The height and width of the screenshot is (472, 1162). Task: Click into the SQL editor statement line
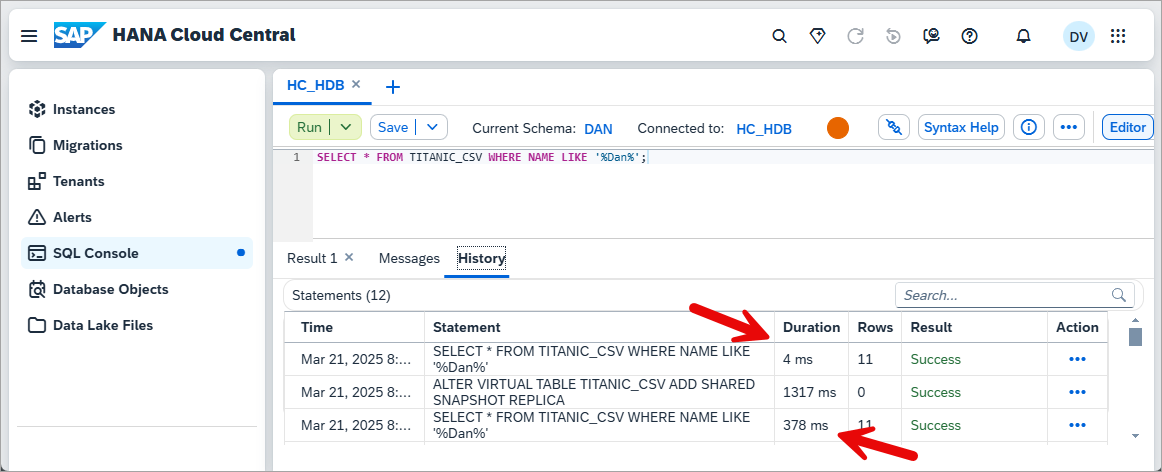[x=482, y=158]
